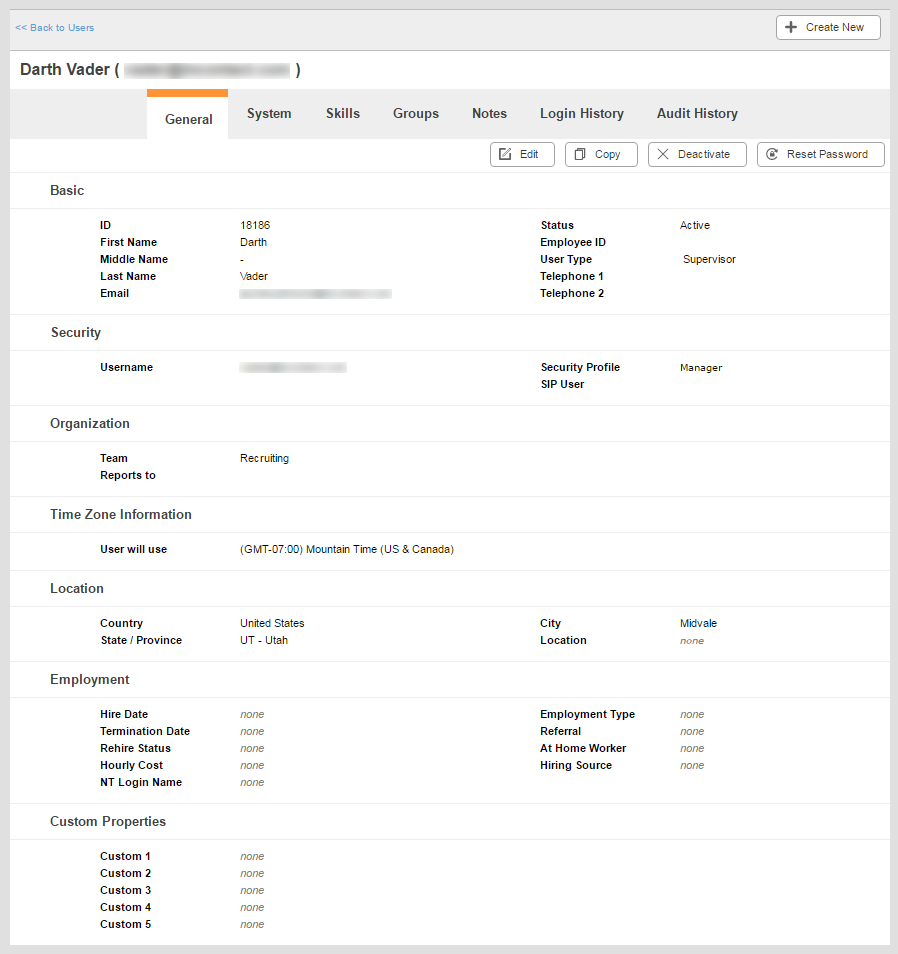Click the Create New button
Image resolution: width=898 pixels, height=954 pixels.
(828, 27)
